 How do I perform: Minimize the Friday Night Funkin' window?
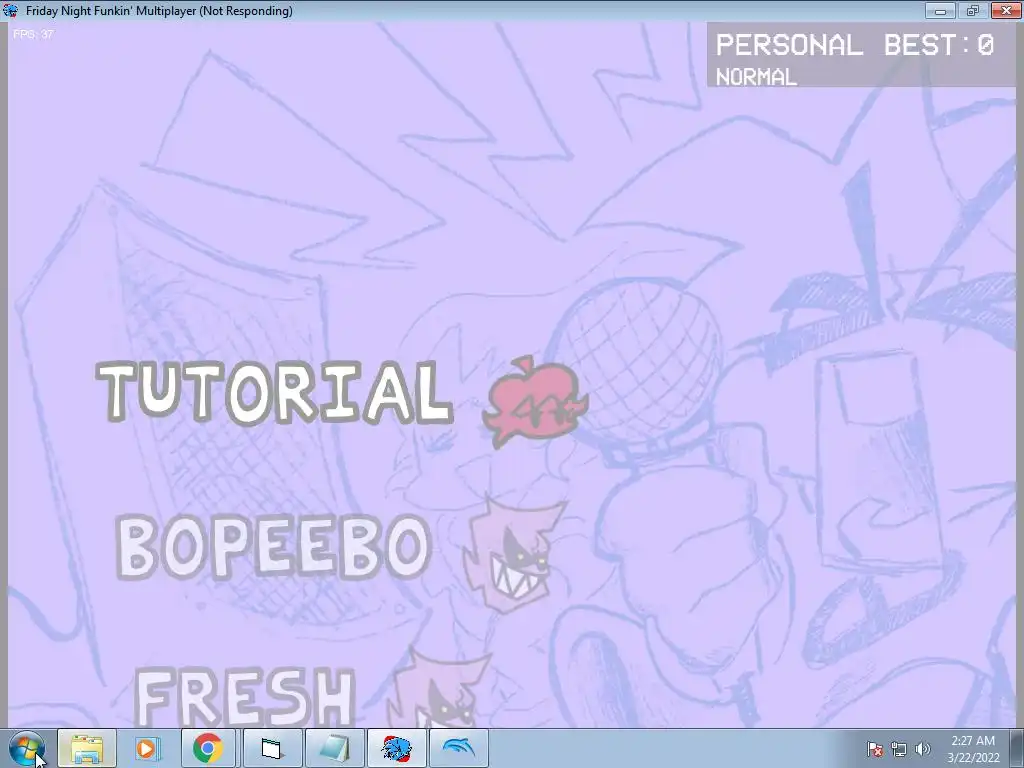(940, 10)
